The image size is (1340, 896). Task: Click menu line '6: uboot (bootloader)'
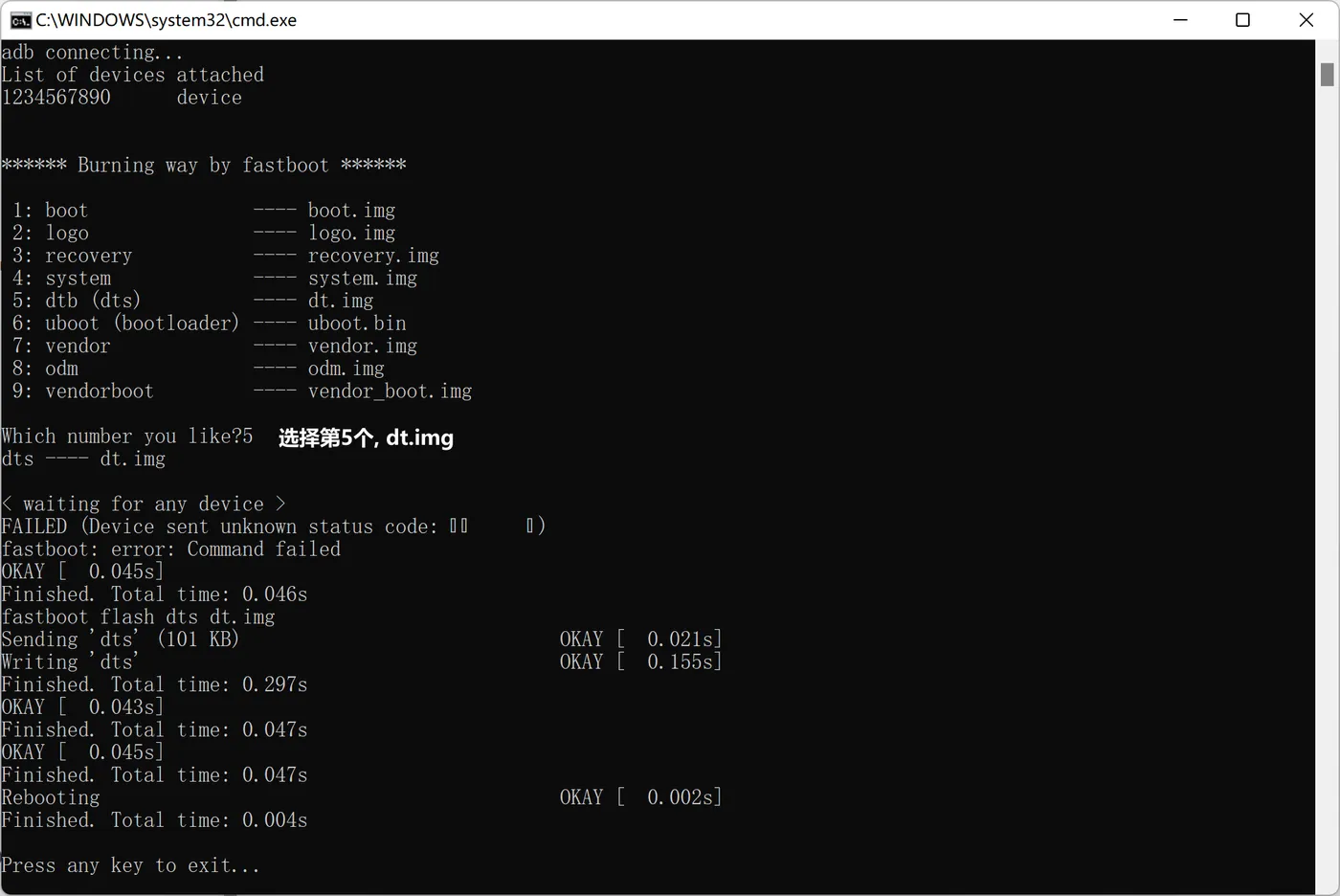coord(125,324)
